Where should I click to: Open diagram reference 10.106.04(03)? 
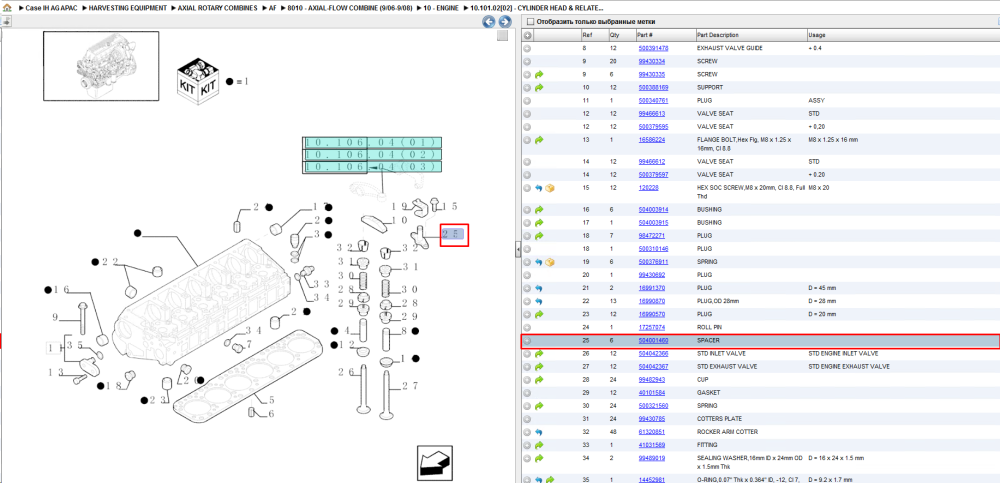(x=372, y=167)
